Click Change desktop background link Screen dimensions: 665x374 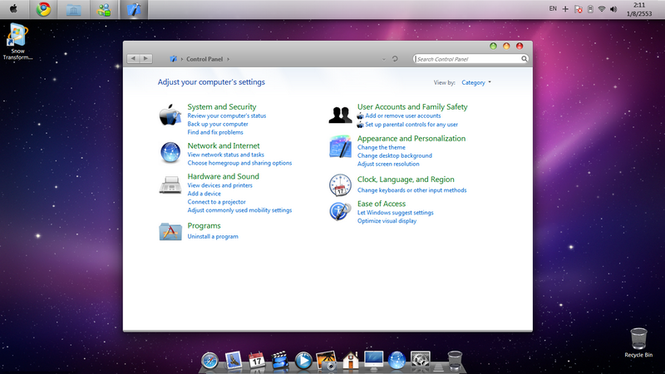tap(394, 156)
